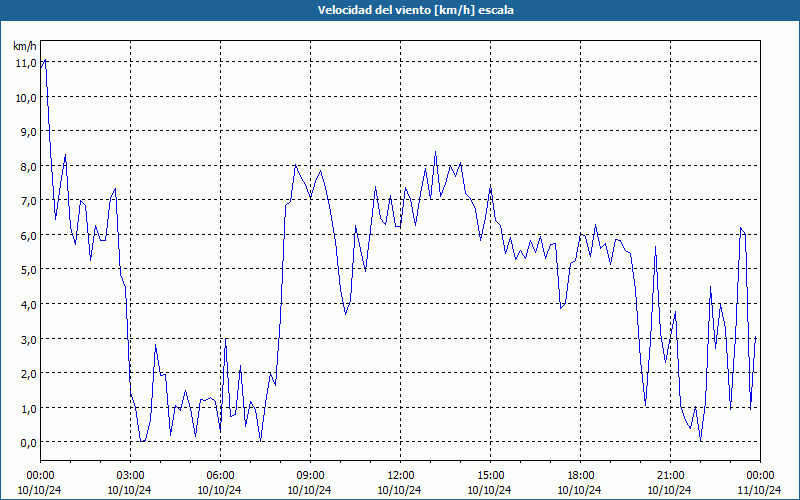
Task: Select the '10/10/24' date under 06:00
Action: coord(220,490)
